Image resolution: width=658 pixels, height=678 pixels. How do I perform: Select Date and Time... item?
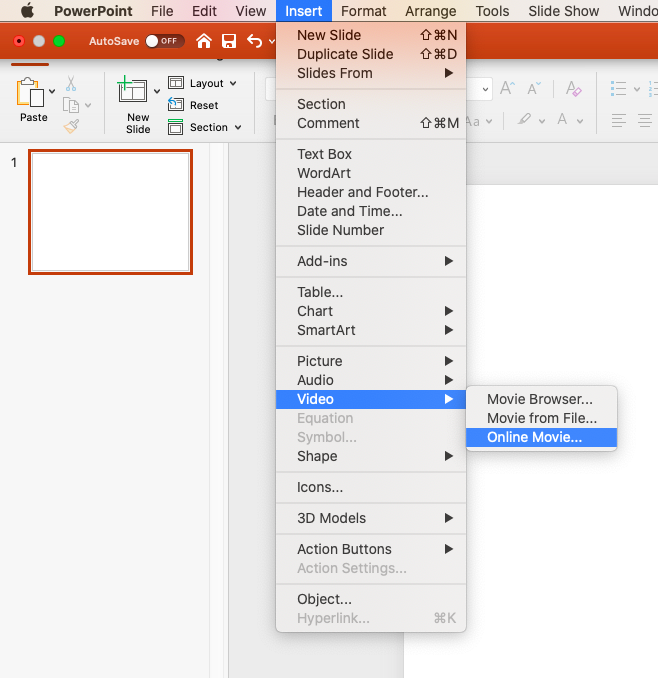(x=371, y=211)
